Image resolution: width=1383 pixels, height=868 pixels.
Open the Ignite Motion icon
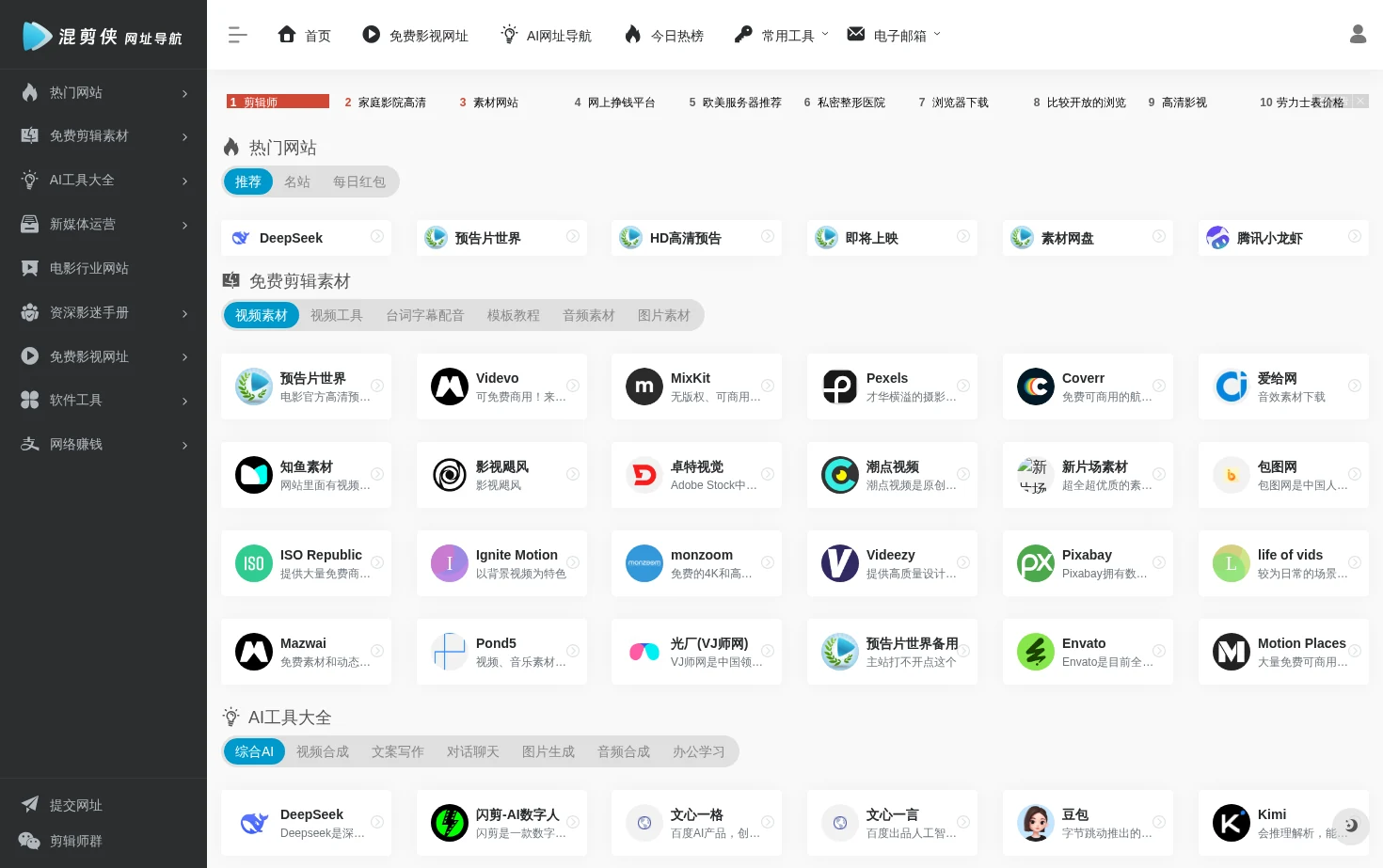point(450,563)
